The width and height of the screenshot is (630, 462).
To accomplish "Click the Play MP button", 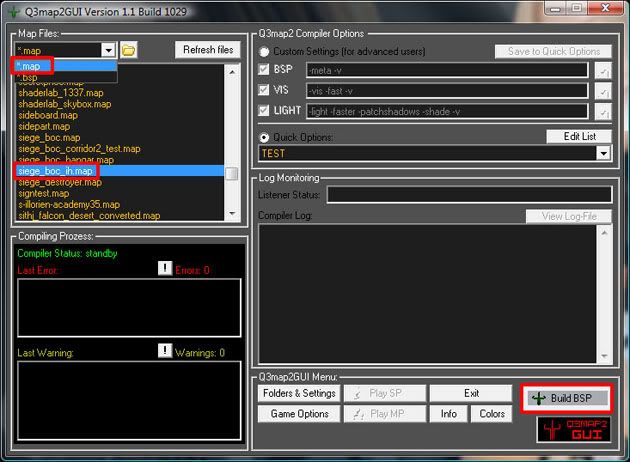I will [x=385, y=414].
